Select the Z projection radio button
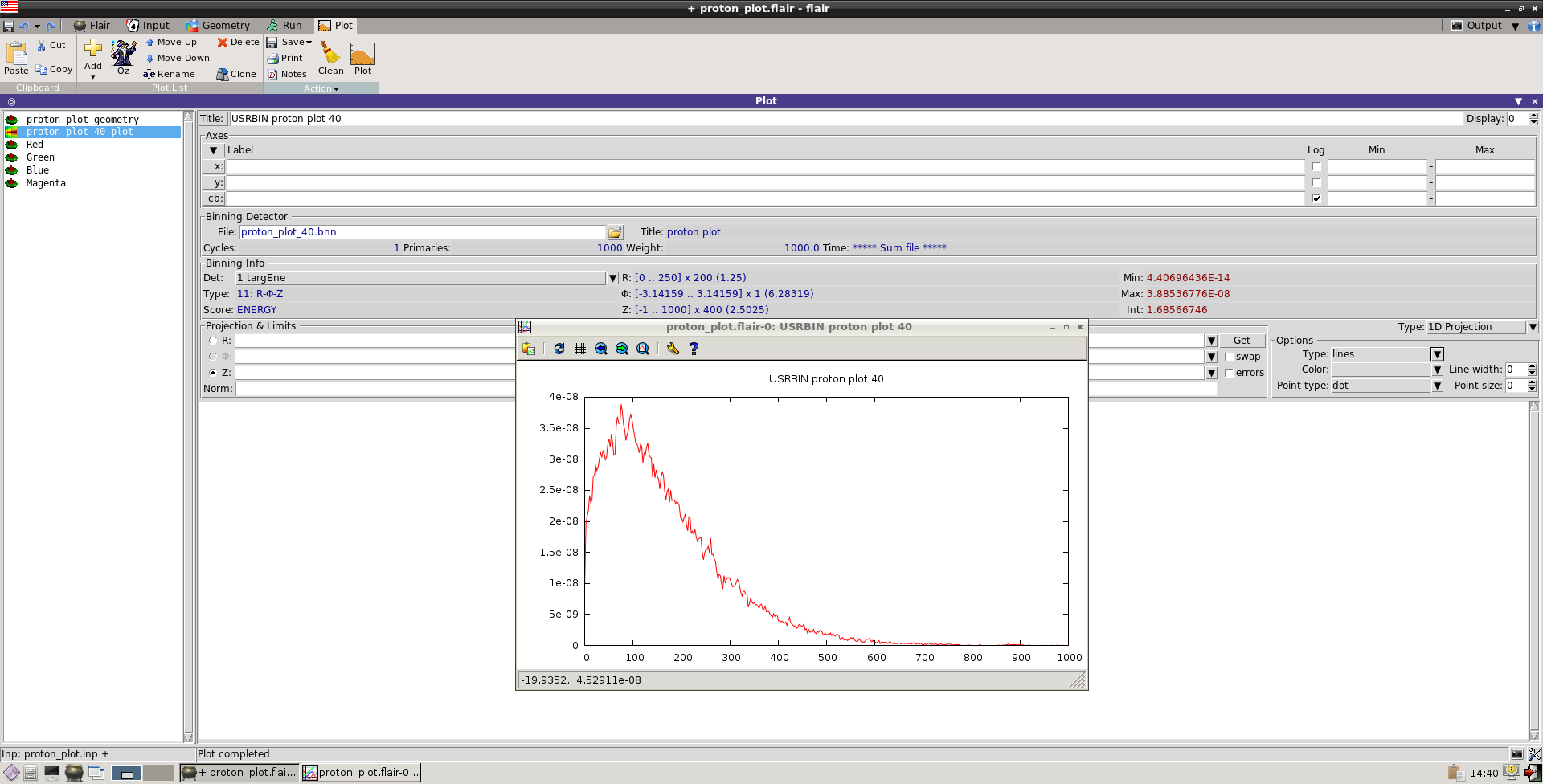Viewport: 1543px width, 784px height. (x=213, y=373)
